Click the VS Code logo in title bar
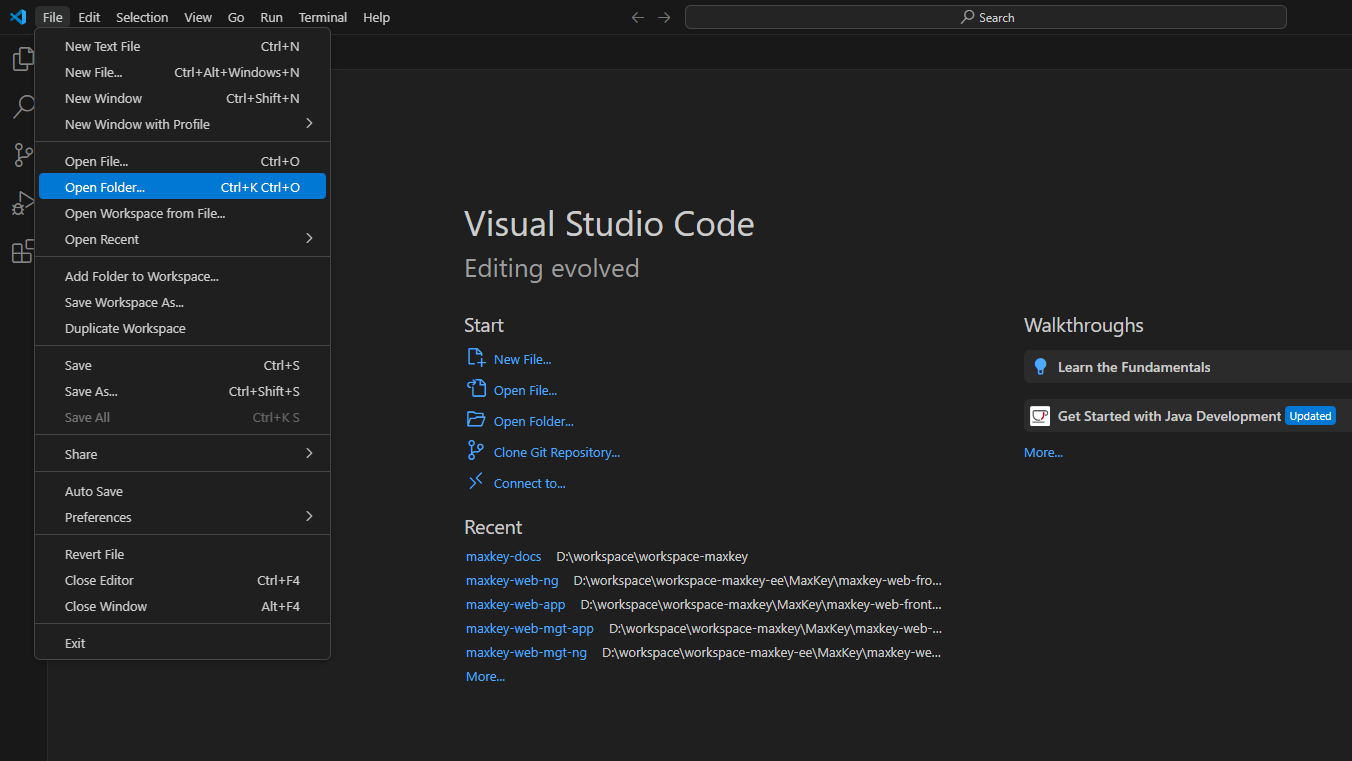 (17, 17)
